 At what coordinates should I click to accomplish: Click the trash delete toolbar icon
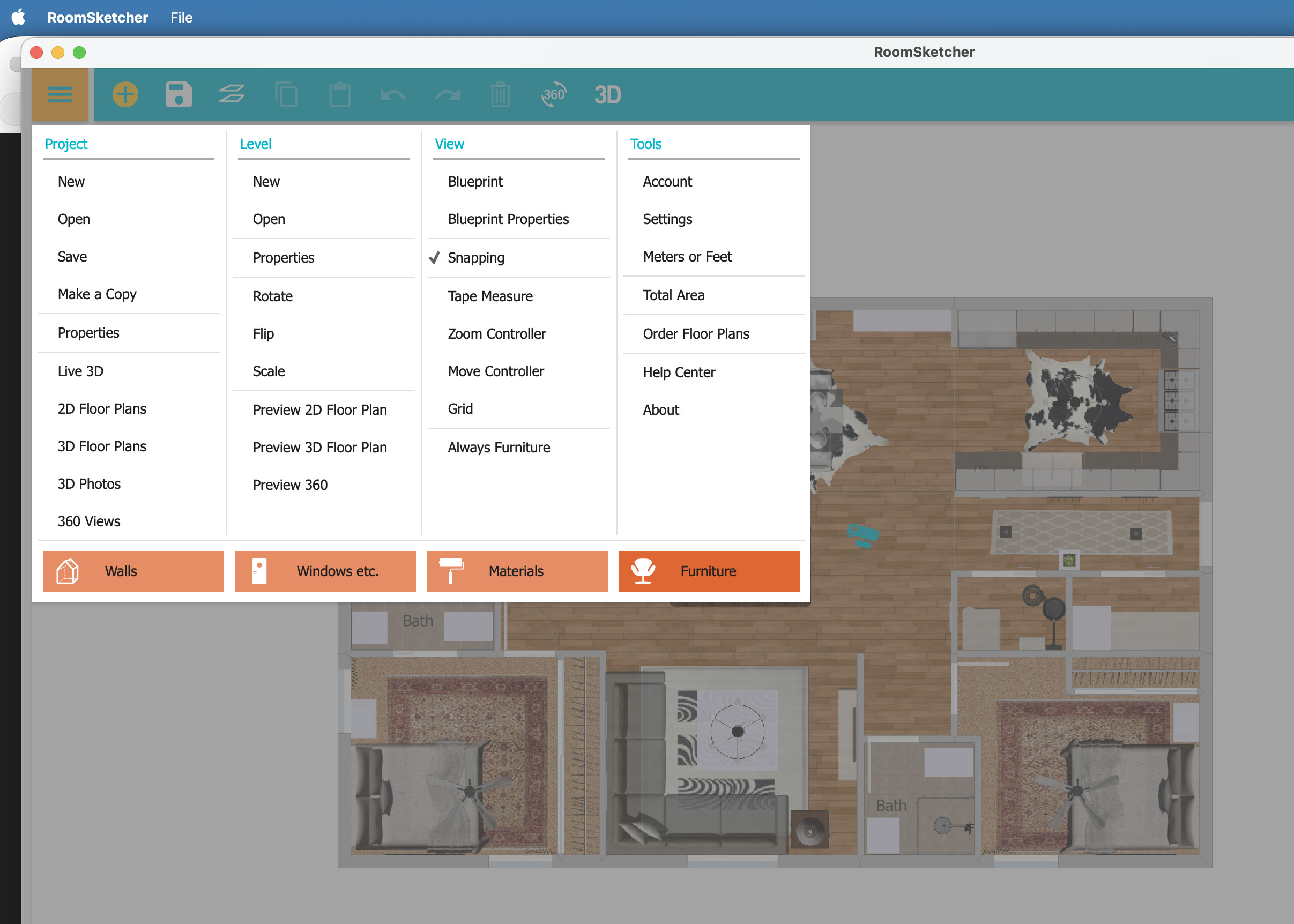[500, 94]
